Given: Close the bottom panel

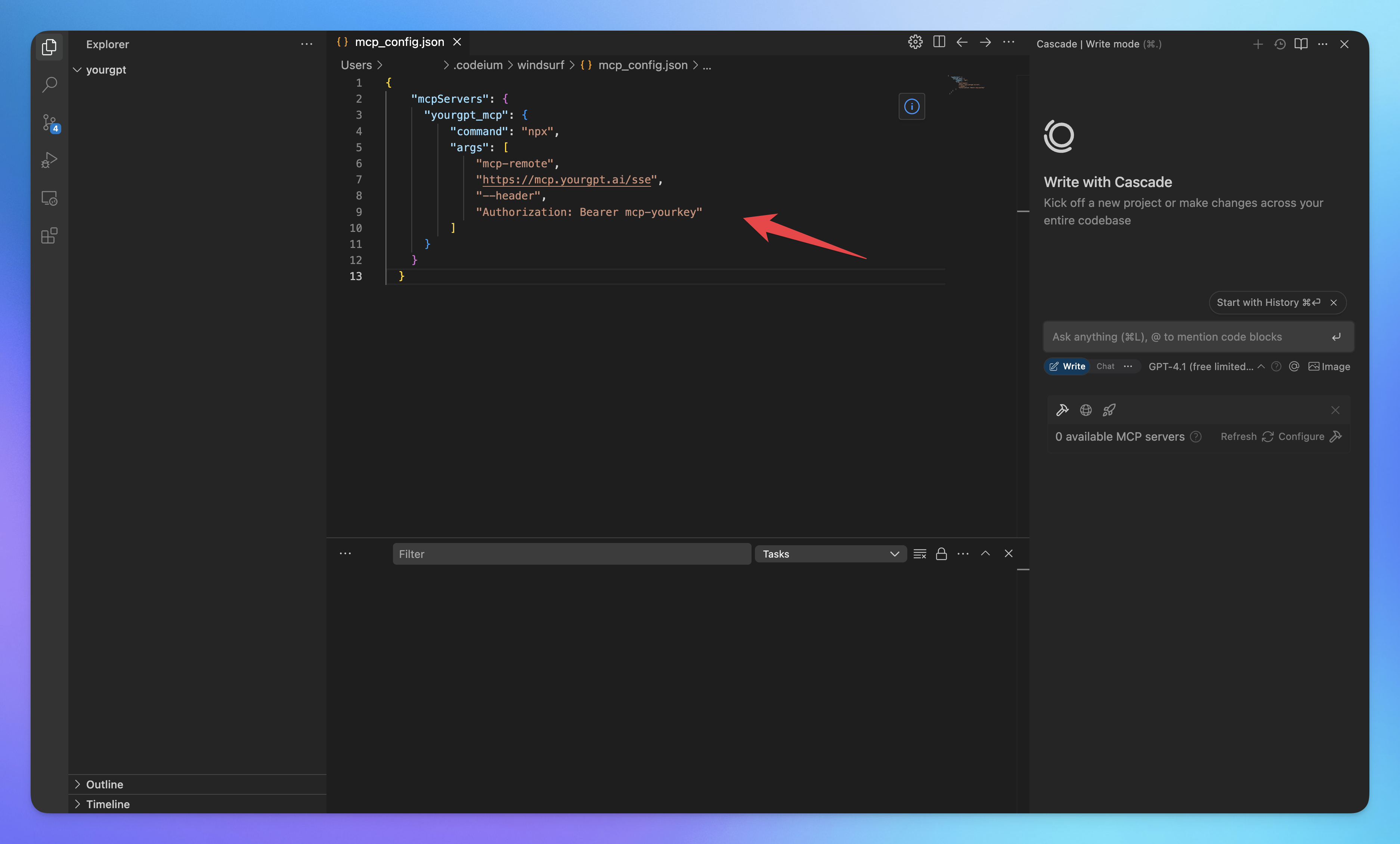Looking at the screenshot, I should coord(1009,554).
